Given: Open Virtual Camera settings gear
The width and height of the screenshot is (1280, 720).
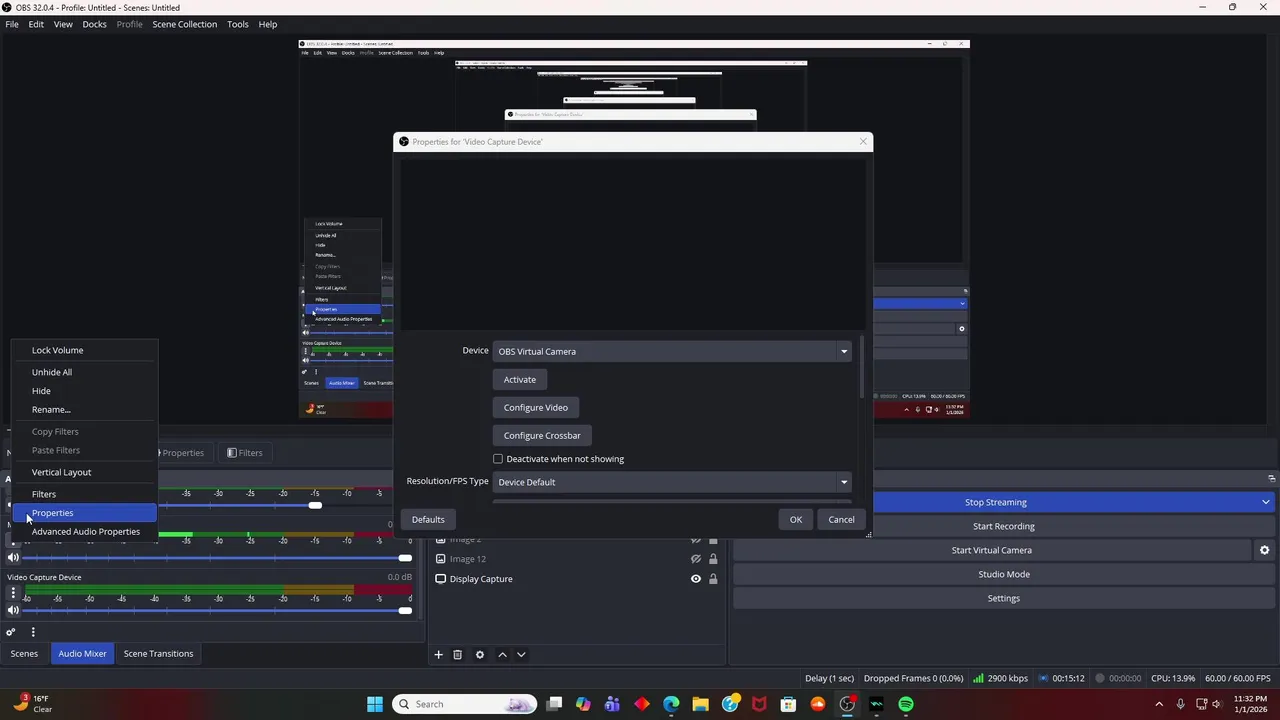Looking at the screenshot, I should pos(1264,550).
